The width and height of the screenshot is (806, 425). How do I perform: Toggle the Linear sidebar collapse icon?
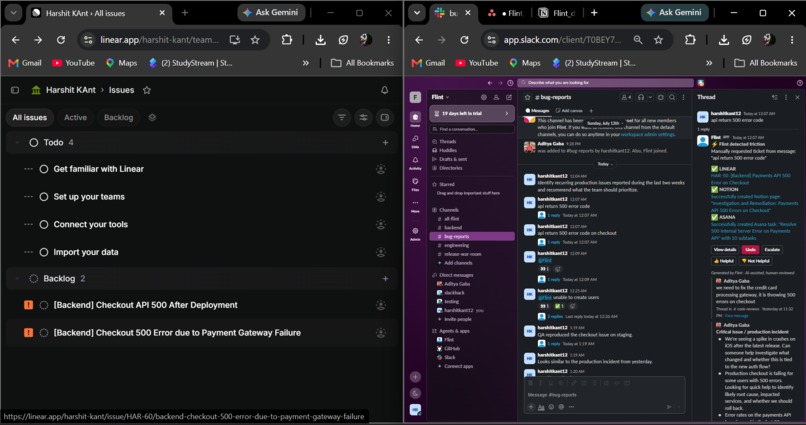click(15, 90)
